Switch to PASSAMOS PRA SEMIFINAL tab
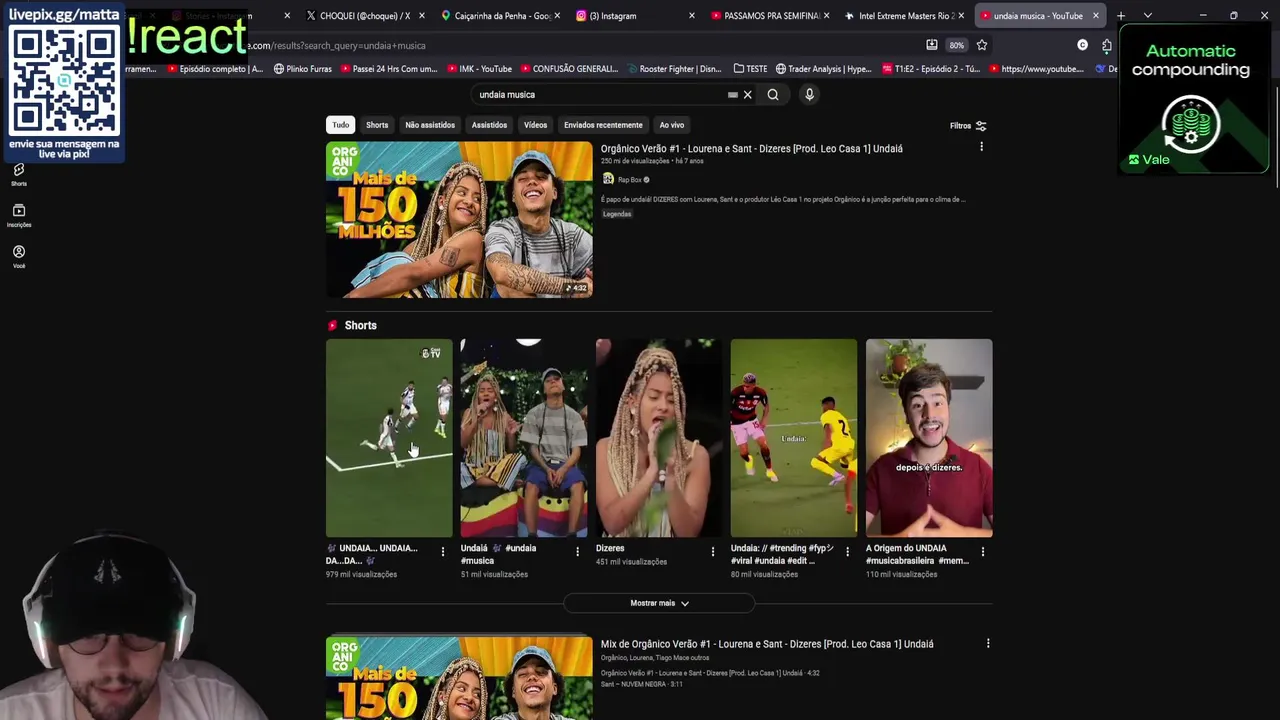Viewport: 1280px width, 720px height. pos(770,16)
